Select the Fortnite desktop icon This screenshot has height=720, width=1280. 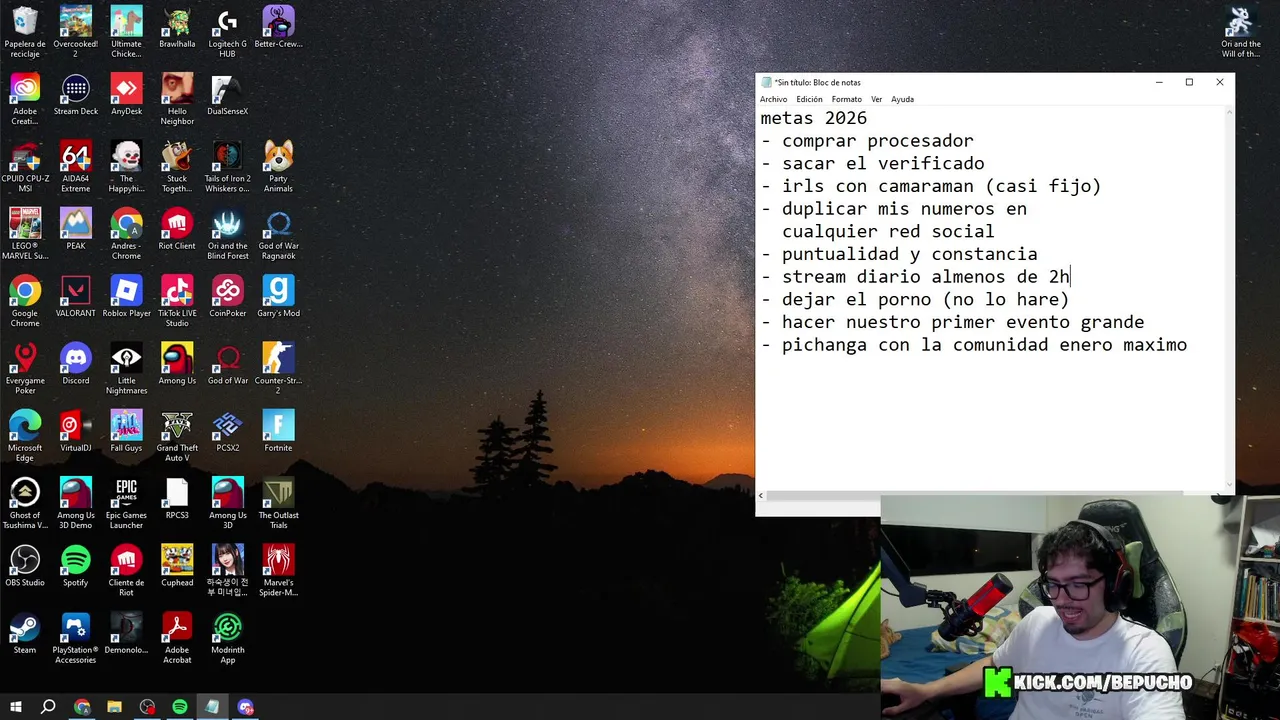pyautogui.click(x=278, y=431)
